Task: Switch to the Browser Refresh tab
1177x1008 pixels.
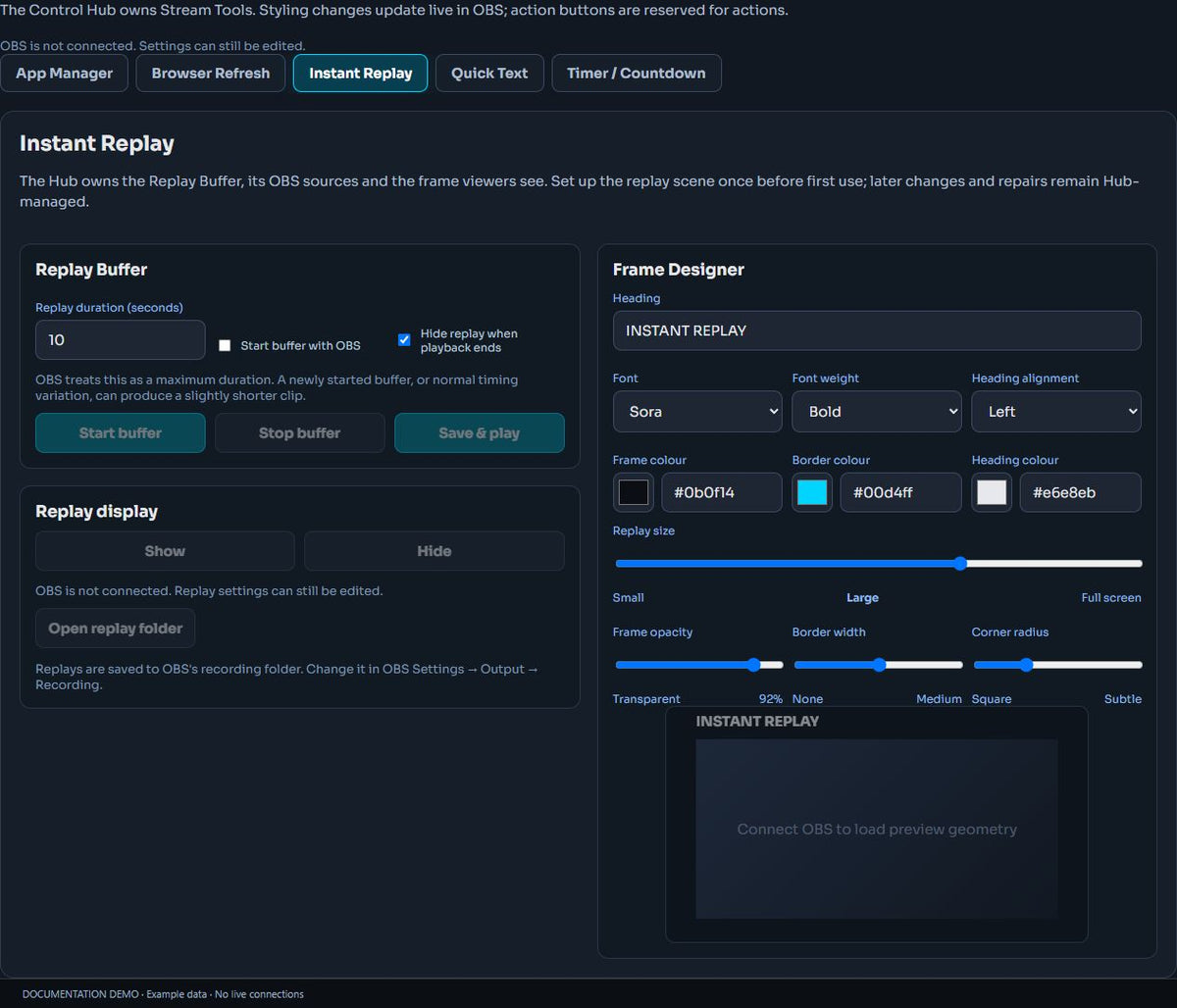Action: point(211,73)
